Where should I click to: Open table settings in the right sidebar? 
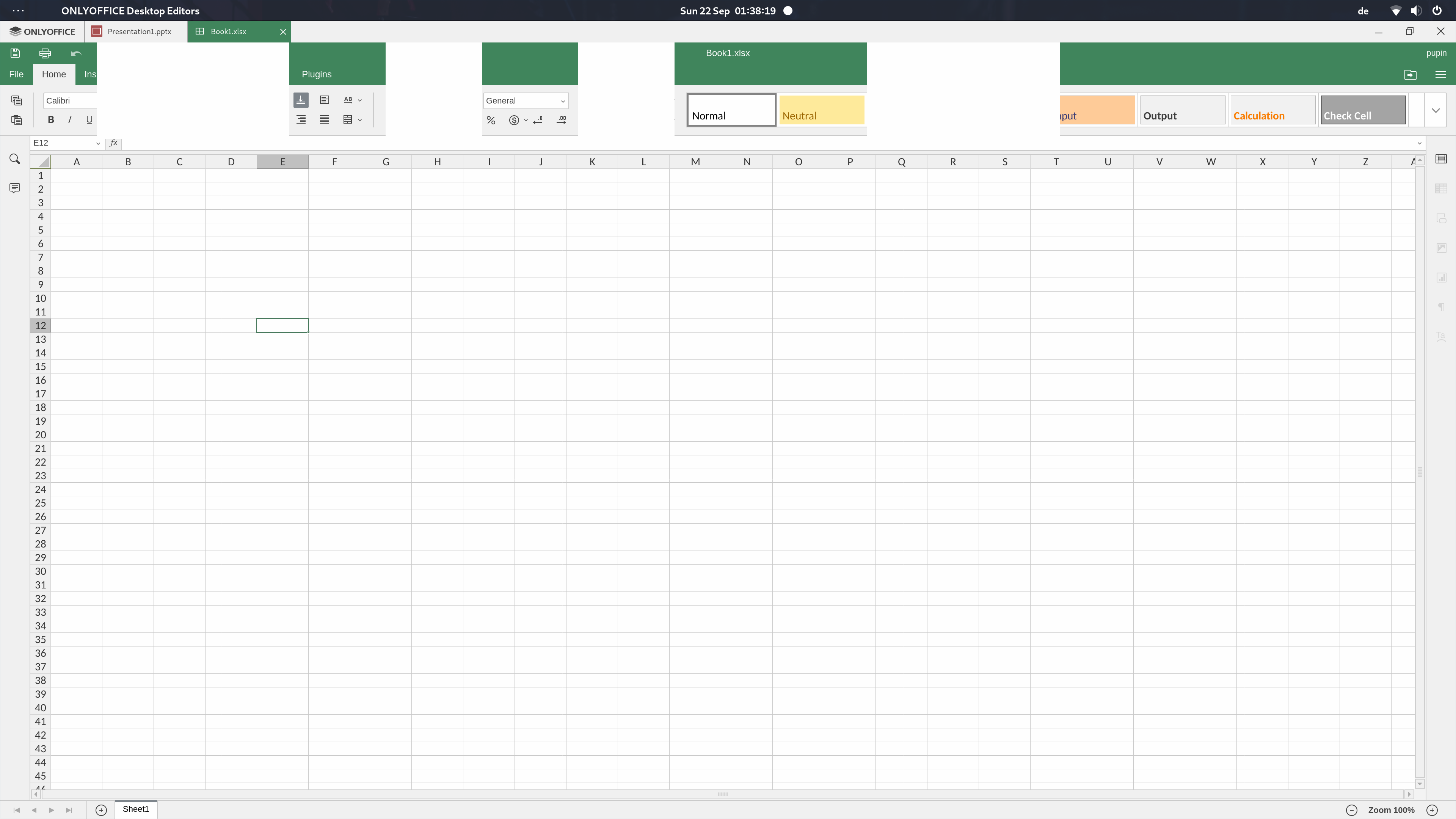click(x=1441, y=188)
